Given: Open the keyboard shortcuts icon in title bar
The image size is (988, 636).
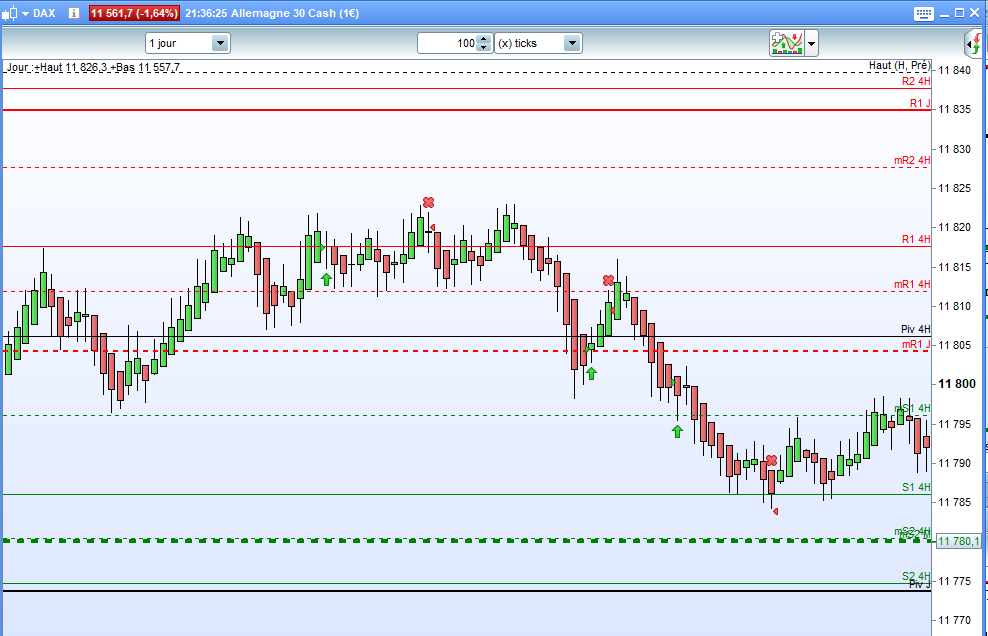Looking at the screenshot, I should coord(923,13).
